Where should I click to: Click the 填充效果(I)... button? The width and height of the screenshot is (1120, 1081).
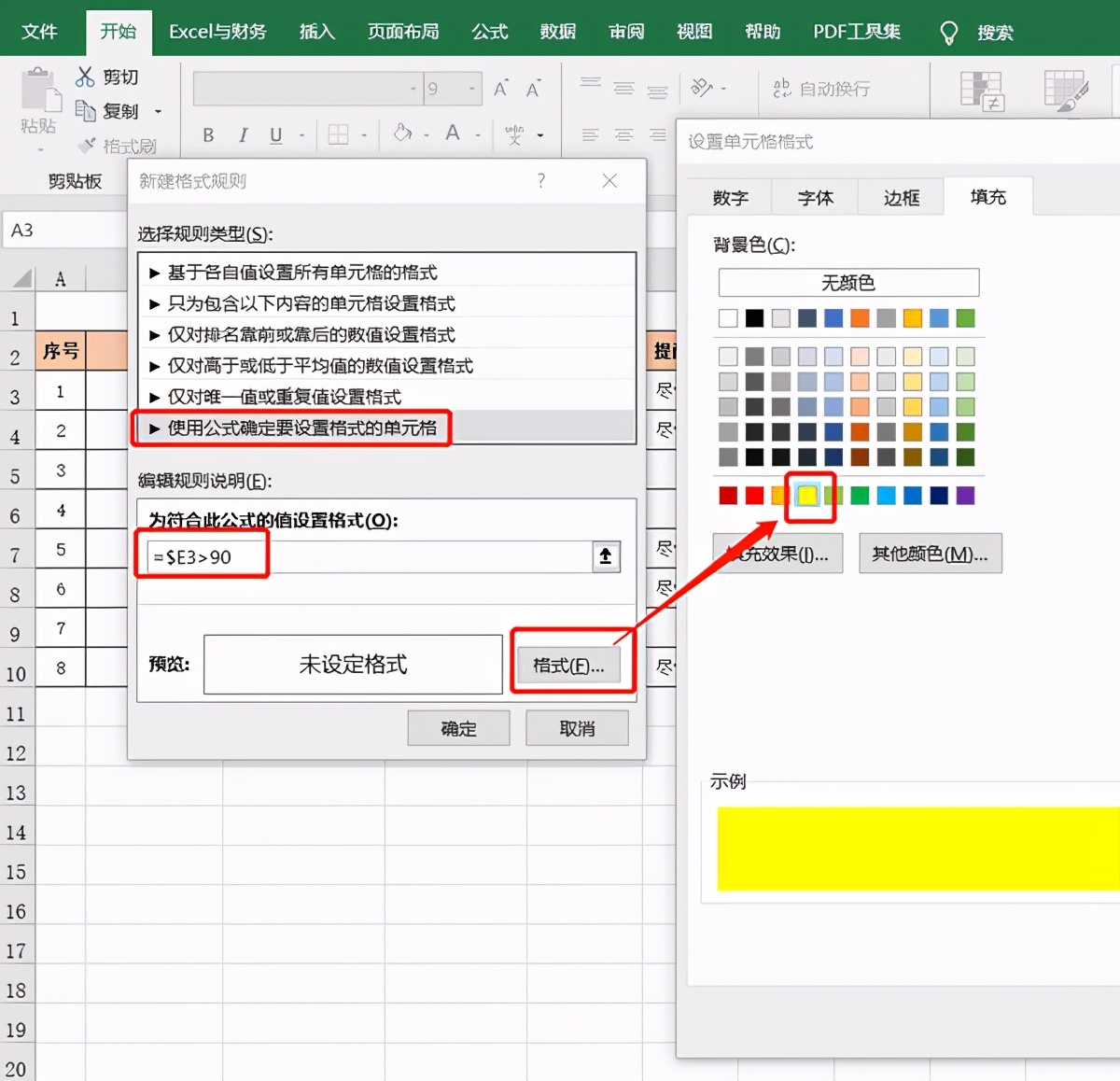point(777,554)
